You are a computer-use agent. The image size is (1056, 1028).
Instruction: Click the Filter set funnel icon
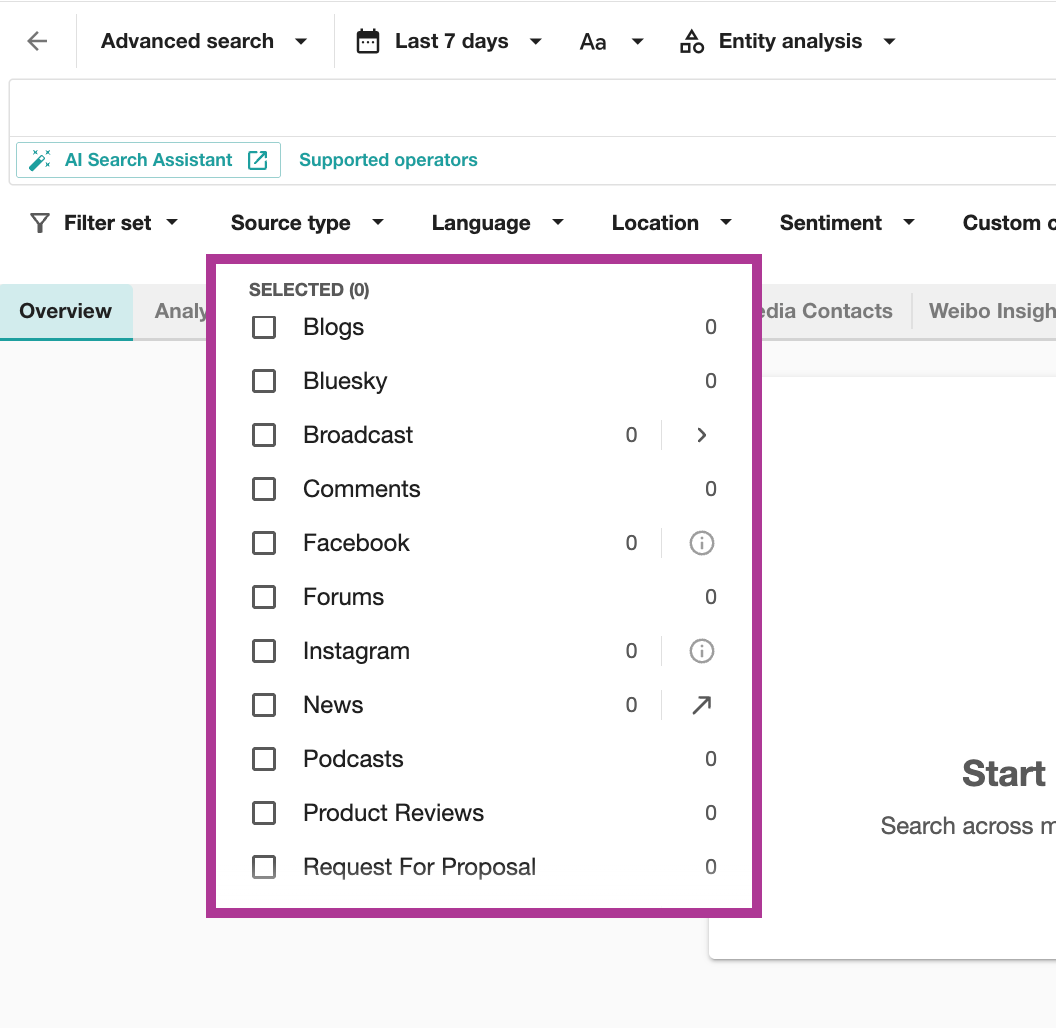40,223
